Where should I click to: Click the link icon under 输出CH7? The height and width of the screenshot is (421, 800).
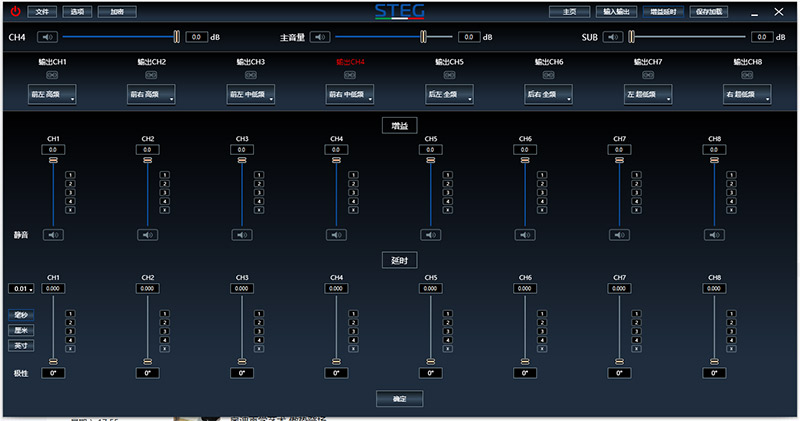(x=648, y=75)
